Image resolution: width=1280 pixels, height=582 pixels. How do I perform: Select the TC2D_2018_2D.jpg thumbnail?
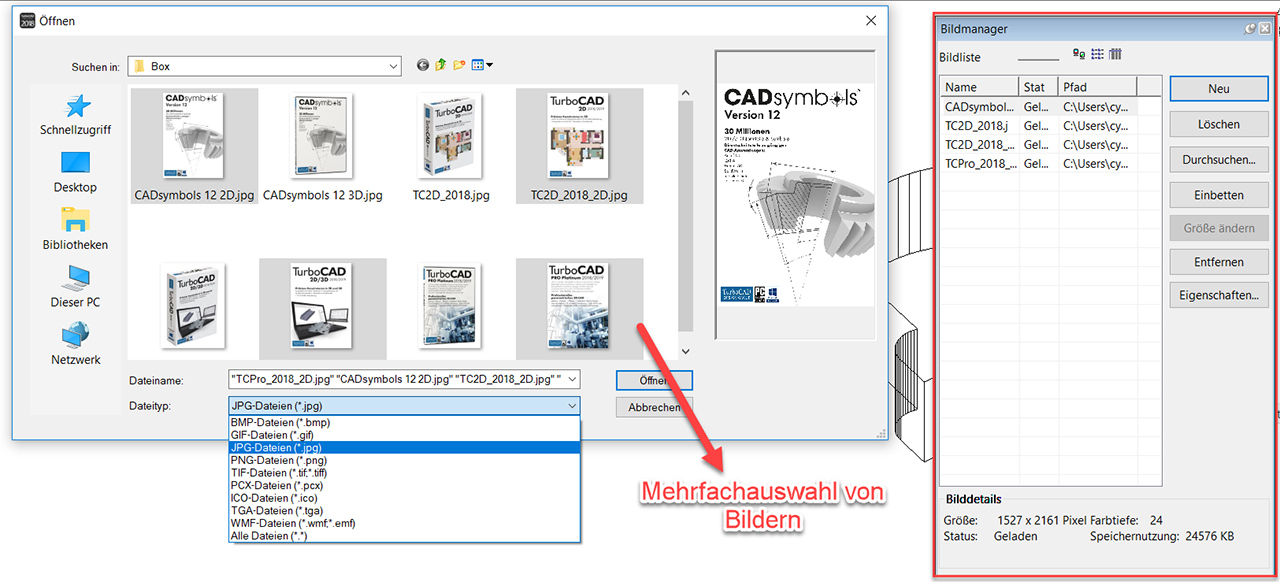(579, 146)
